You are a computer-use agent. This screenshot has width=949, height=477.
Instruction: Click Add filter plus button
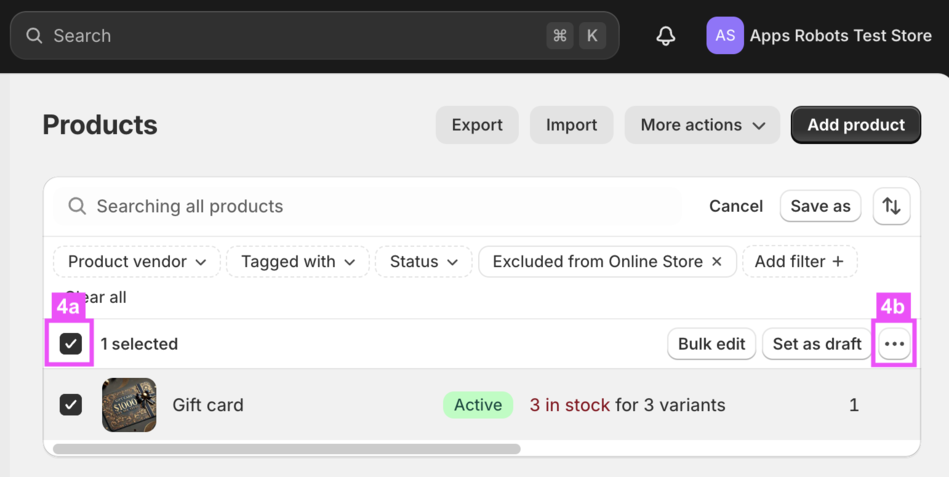799,262
